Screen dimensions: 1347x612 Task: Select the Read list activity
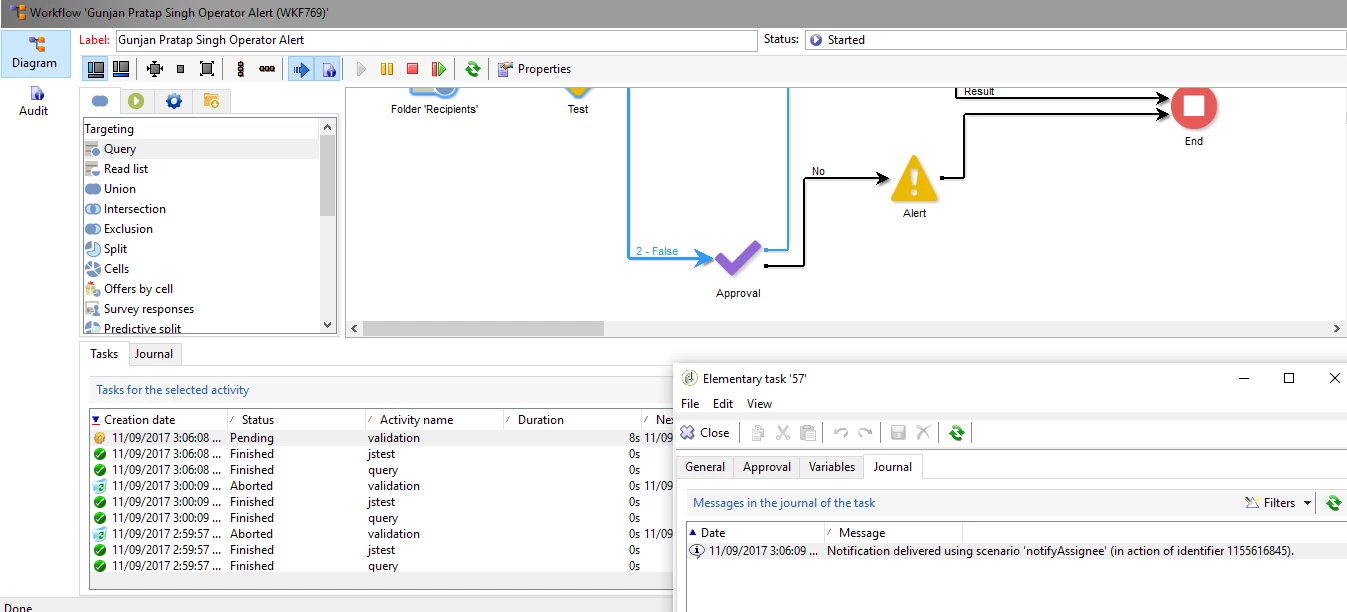coord(200,169)
